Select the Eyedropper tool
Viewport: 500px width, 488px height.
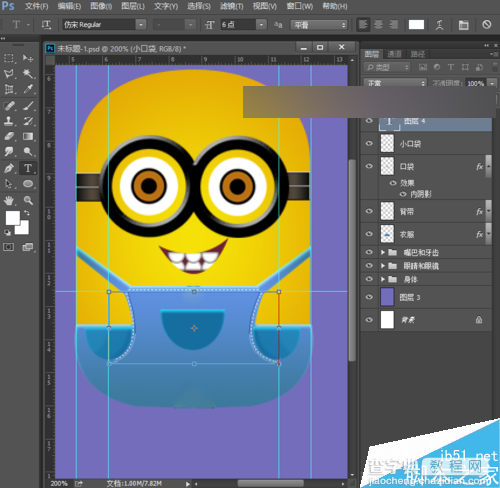tap(28, 89)
